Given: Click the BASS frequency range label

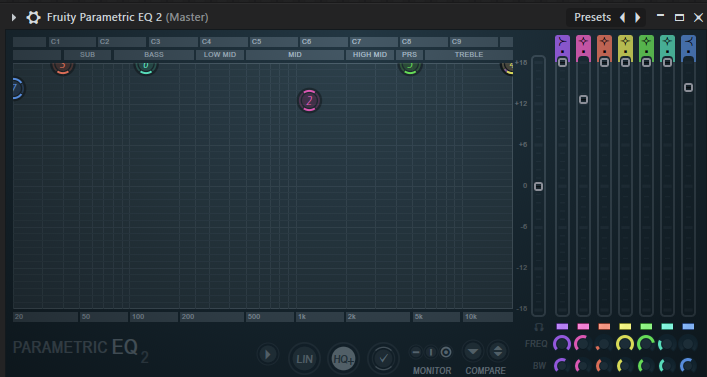Looking at the screenshot, I should pos(154,55).
